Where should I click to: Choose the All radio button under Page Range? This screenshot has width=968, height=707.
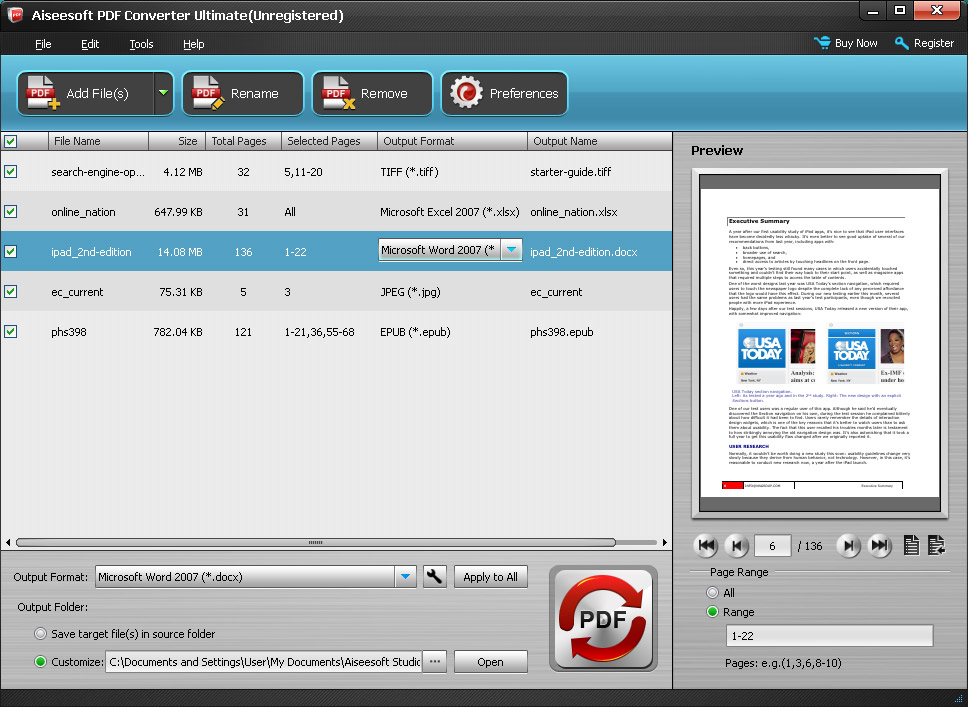(x=710, y=592)
